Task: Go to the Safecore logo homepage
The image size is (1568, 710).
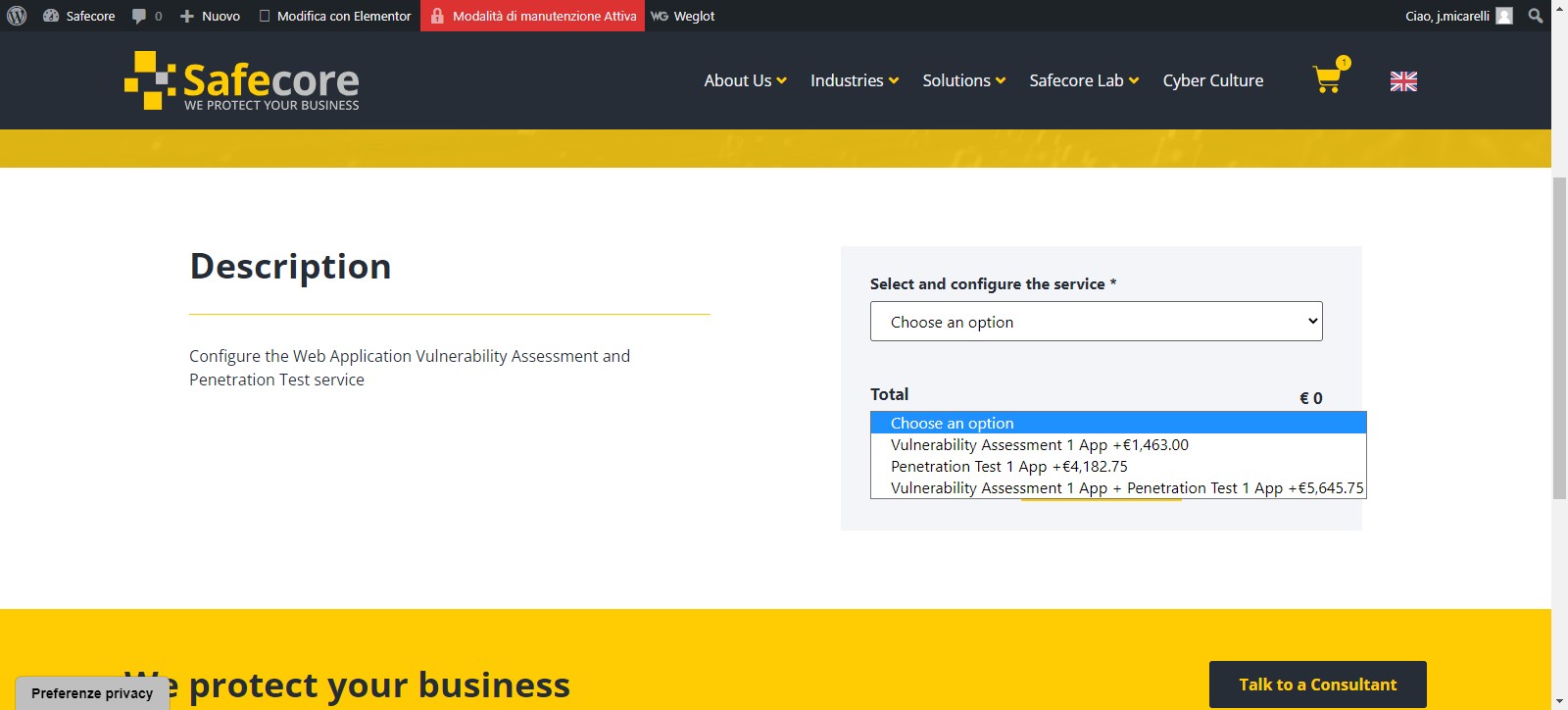Action: tap(242, 80)
